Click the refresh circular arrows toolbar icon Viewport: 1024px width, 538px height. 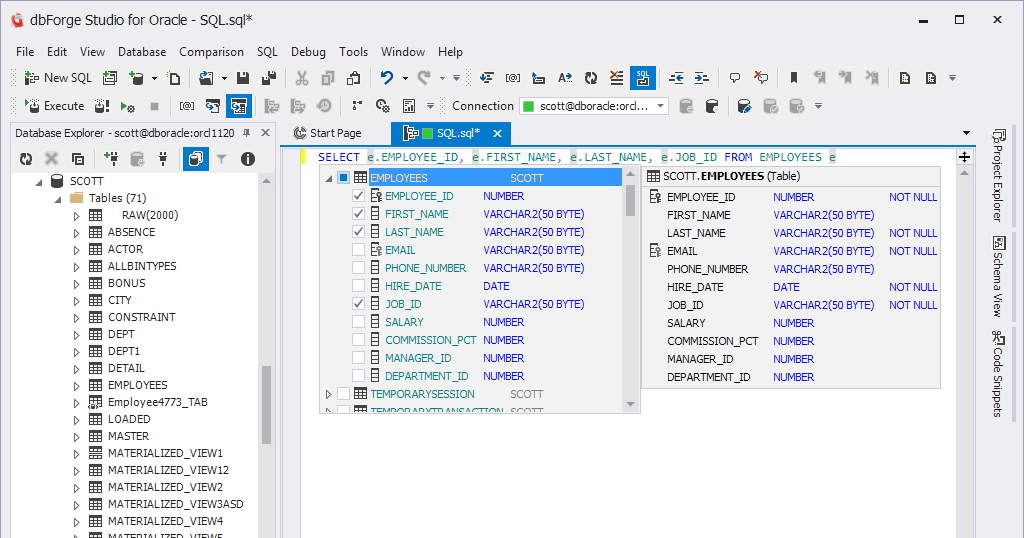(x=591, y=78)
